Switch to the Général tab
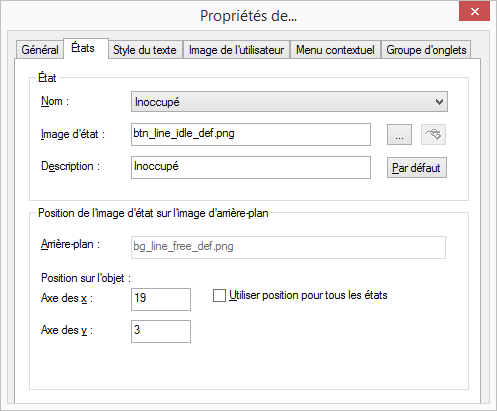 pyautogui.click(x=40, y=50)
